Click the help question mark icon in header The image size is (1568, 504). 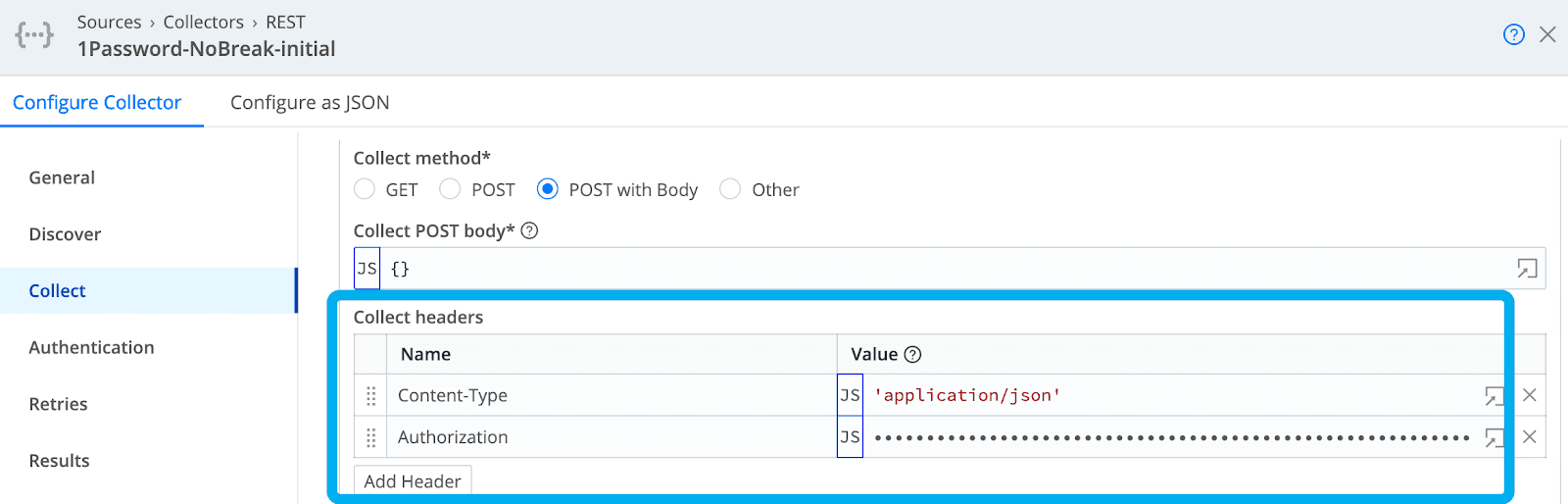point(1513,35)
